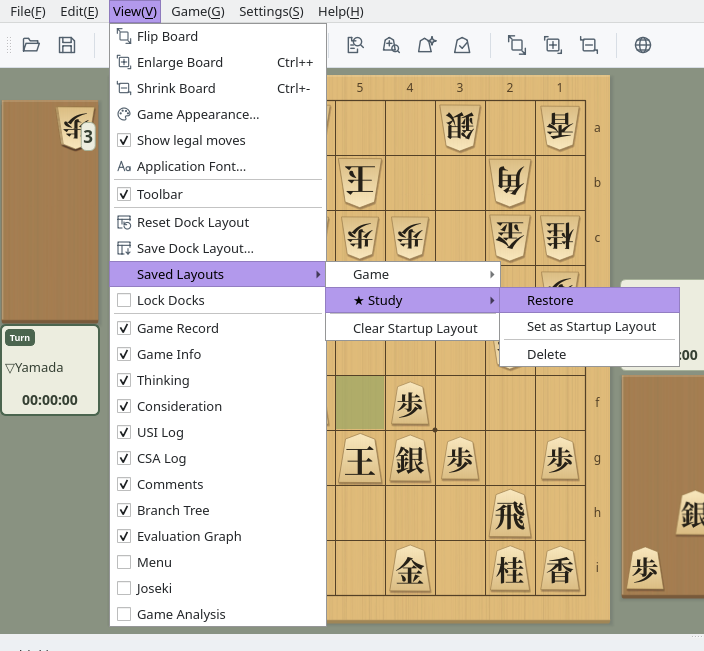This screenshot has width=704, height=651.
Task: Click the search document toolbar icon
Action: (355, 45)
